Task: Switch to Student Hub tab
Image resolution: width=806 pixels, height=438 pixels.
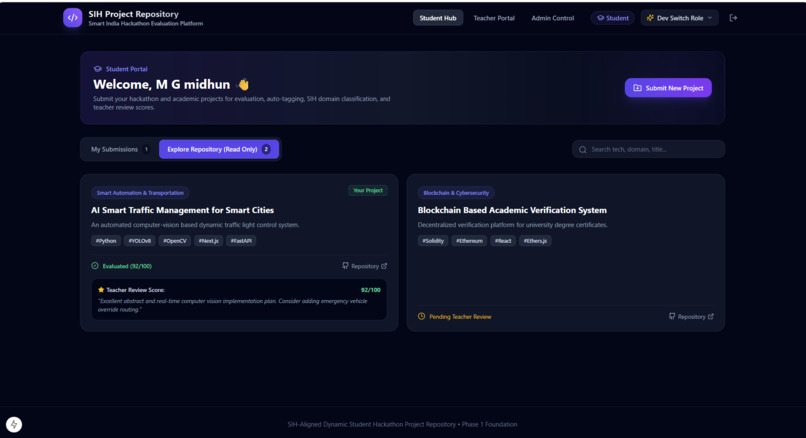Action: click(438, 18)
